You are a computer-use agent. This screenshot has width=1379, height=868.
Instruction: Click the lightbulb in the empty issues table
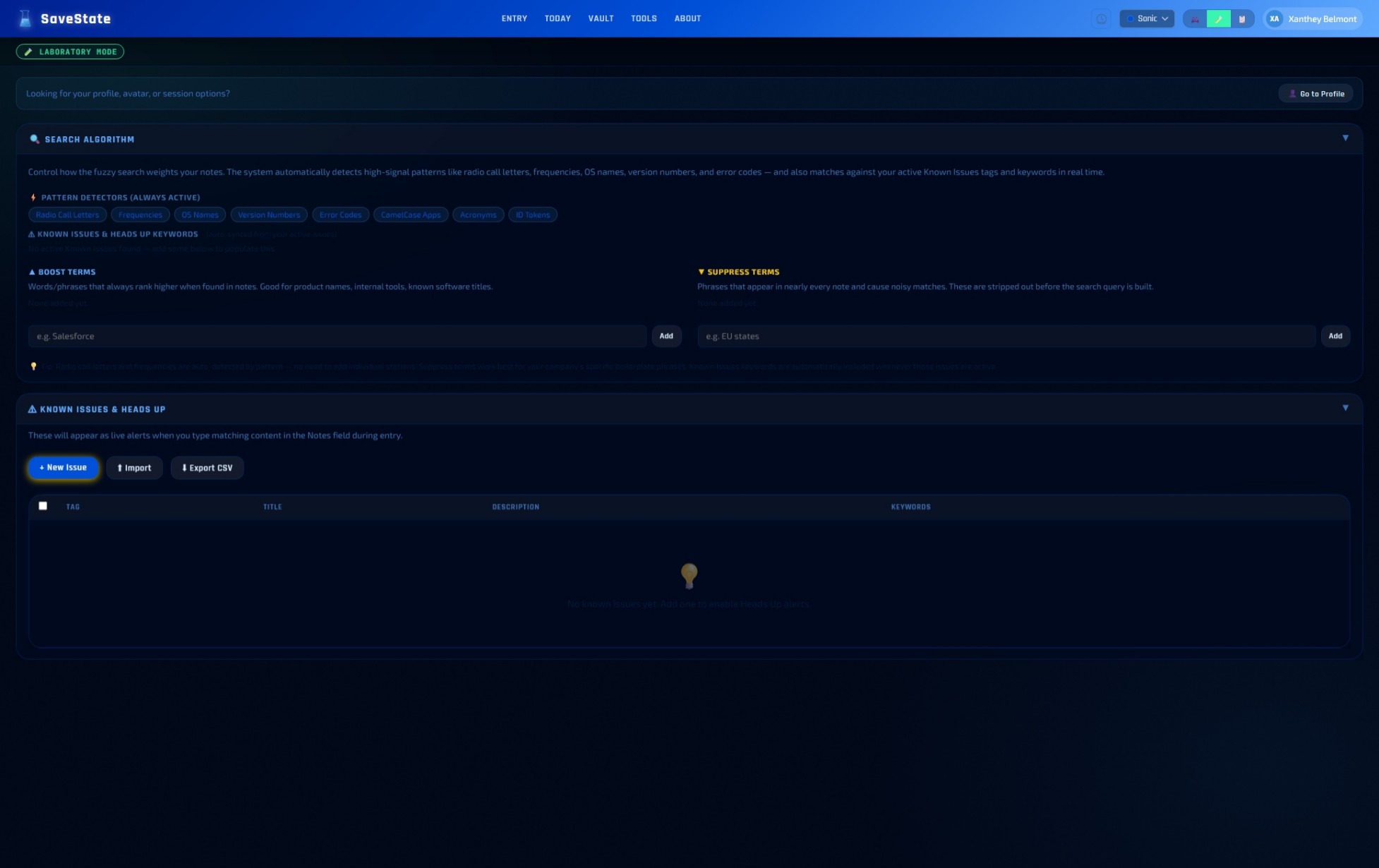click(x=689, y=575)
